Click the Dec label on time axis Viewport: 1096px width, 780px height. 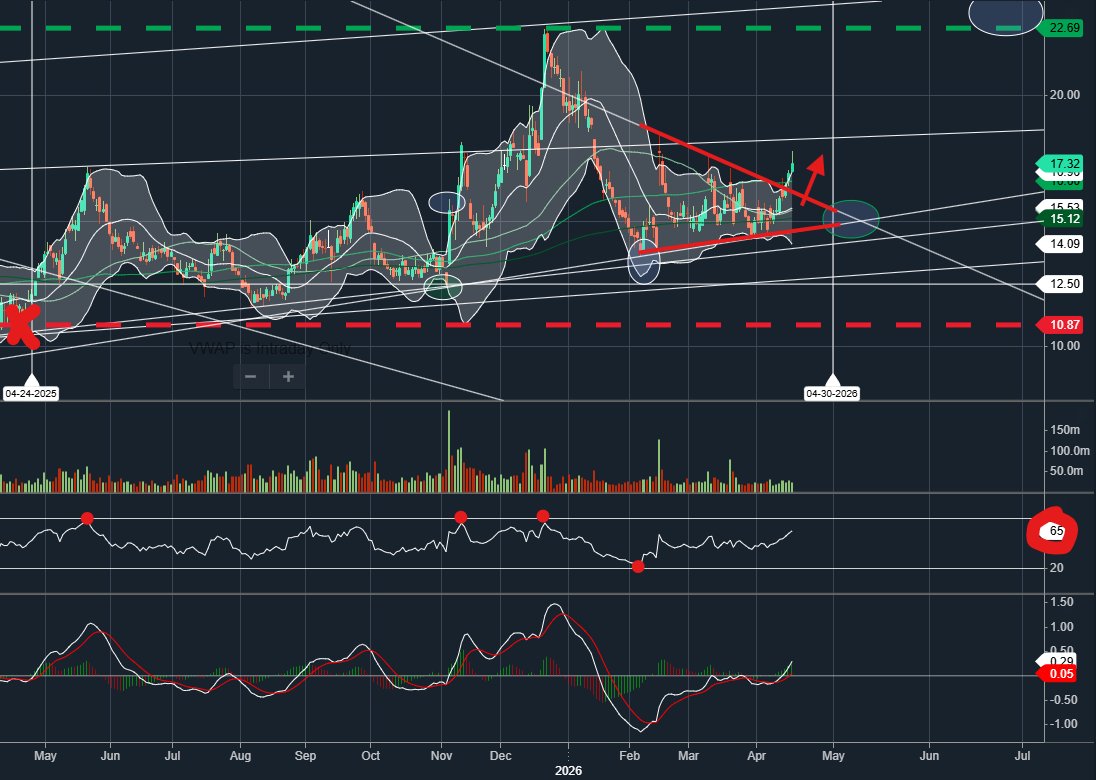pos(500,756)
